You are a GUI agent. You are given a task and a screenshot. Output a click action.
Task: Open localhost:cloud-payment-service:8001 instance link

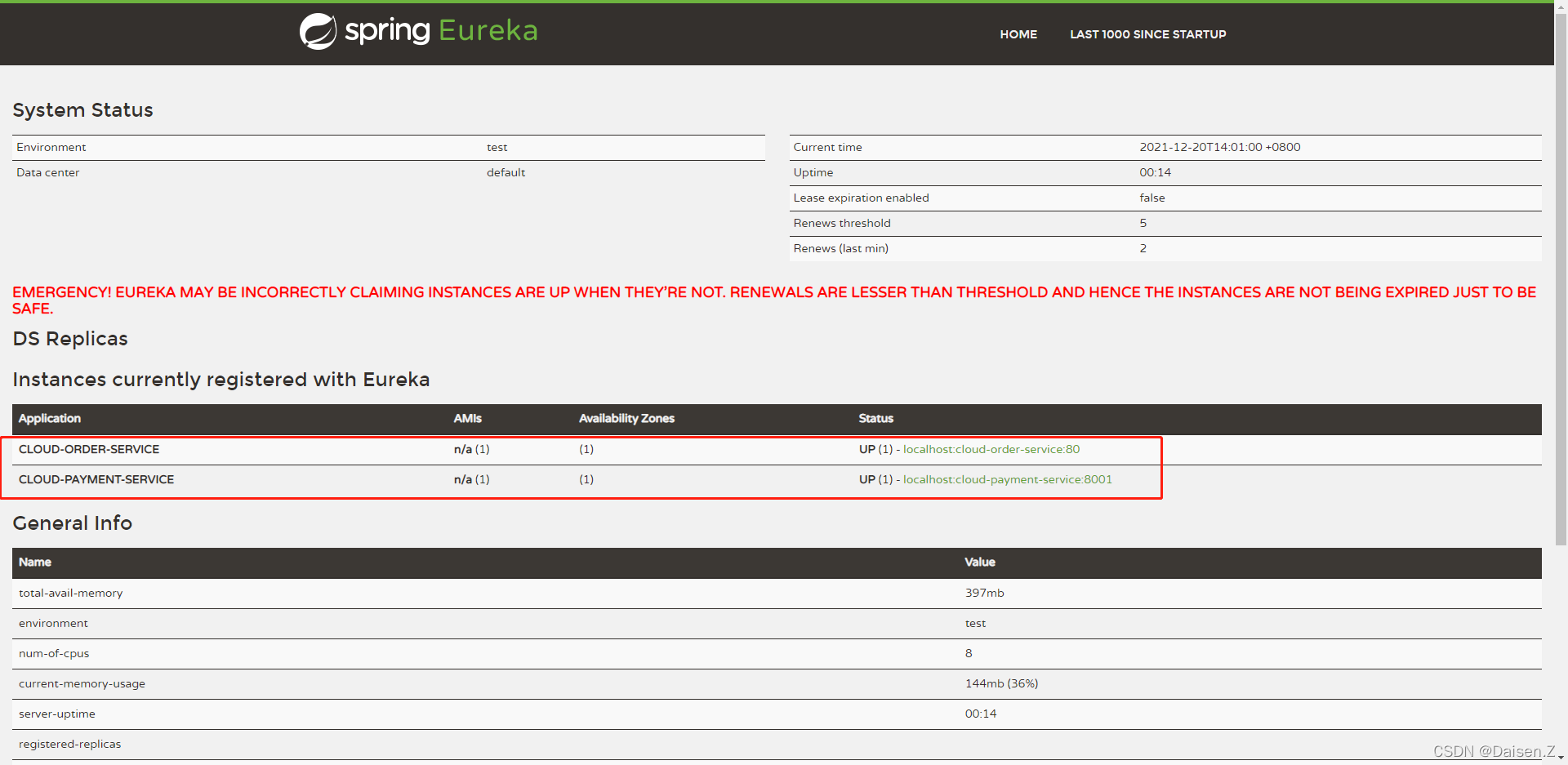point(1008,479)
